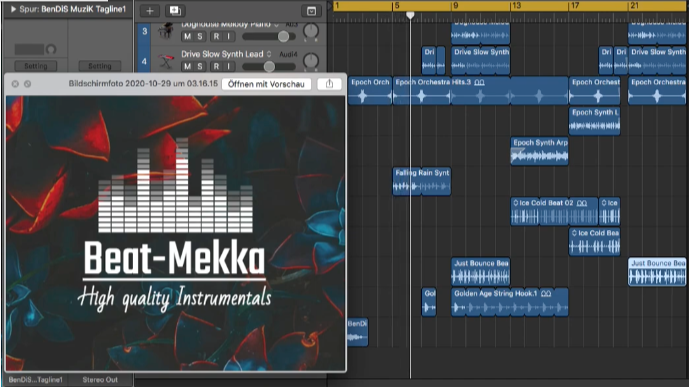The image size is (689, 387).
Task: Click the Stereo Out channel strip label
Action: coord(100,380)
